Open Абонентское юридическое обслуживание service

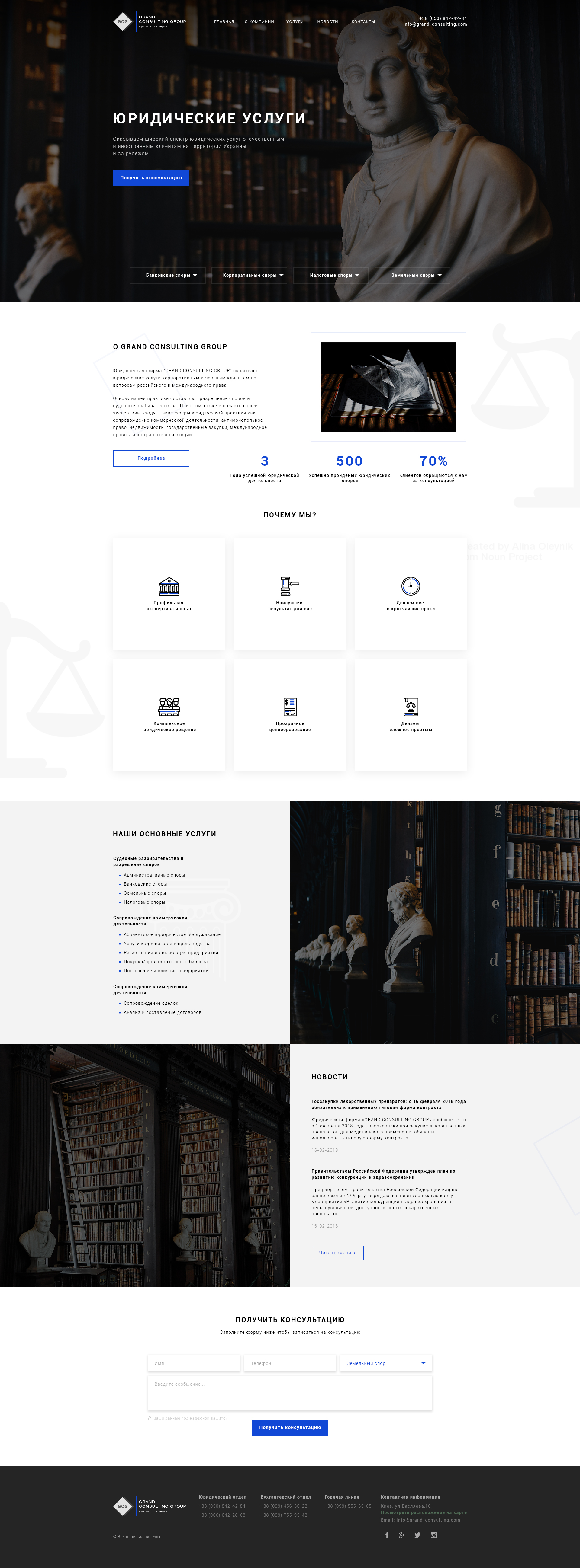(x=172, y=934)
